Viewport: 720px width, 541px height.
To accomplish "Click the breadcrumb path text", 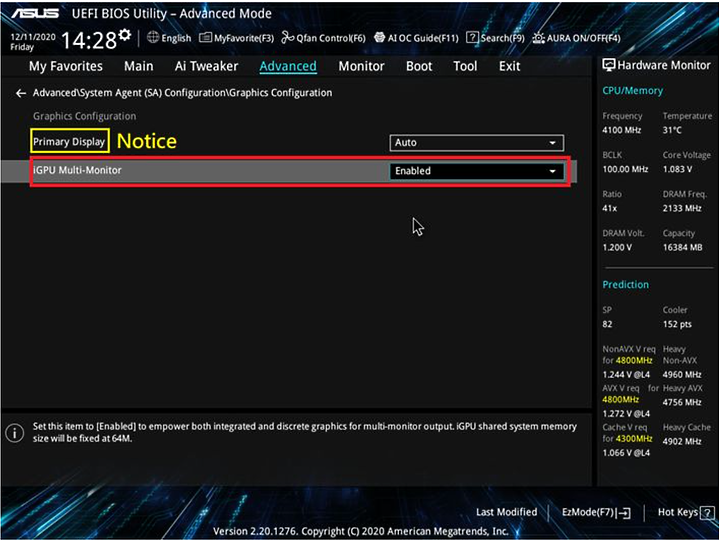I will [182, 93].
